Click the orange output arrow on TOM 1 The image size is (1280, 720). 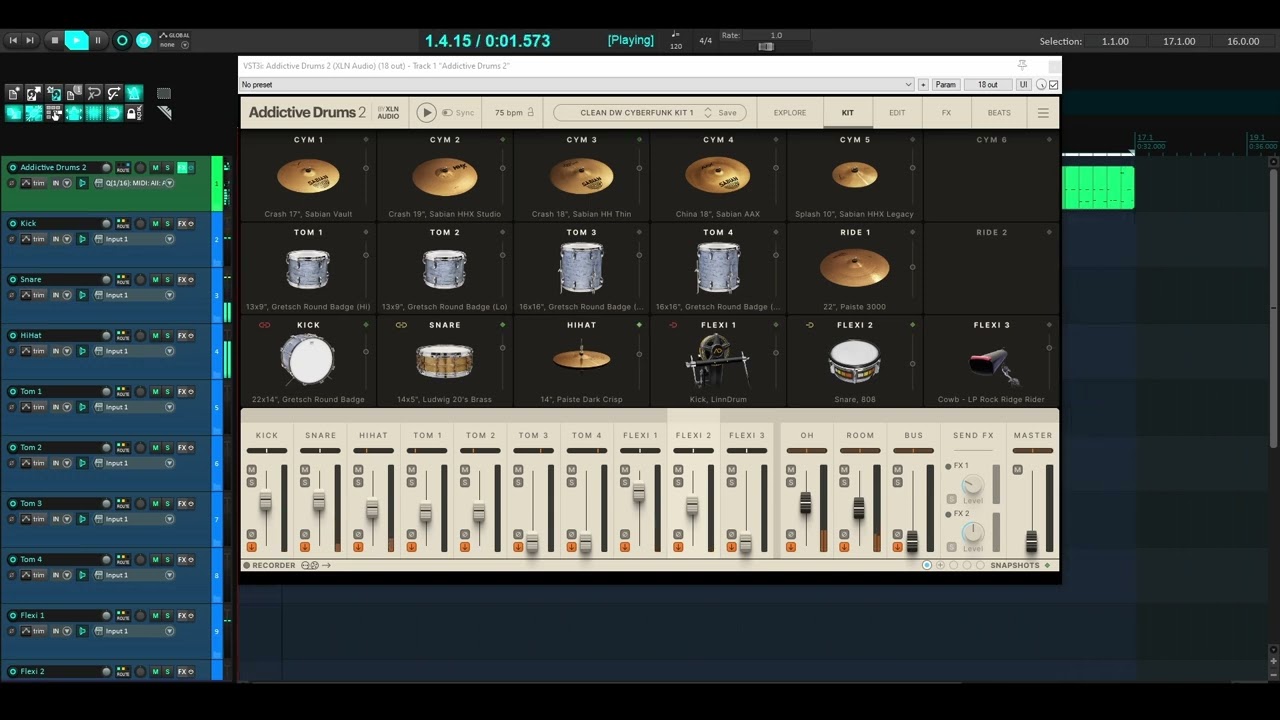coord(411,546)
